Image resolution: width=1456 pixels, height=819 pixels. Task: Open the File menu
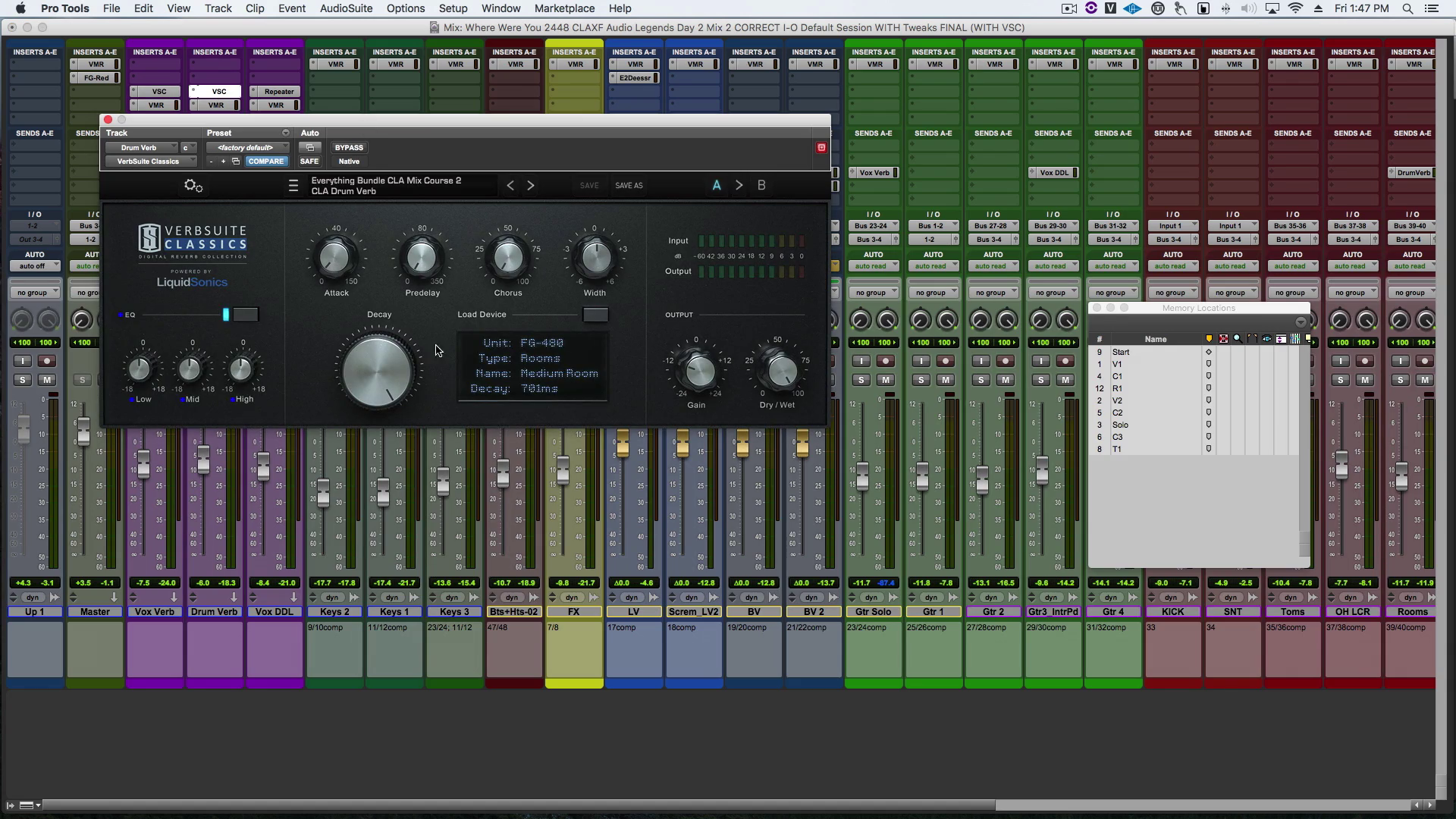coord(111,8)
